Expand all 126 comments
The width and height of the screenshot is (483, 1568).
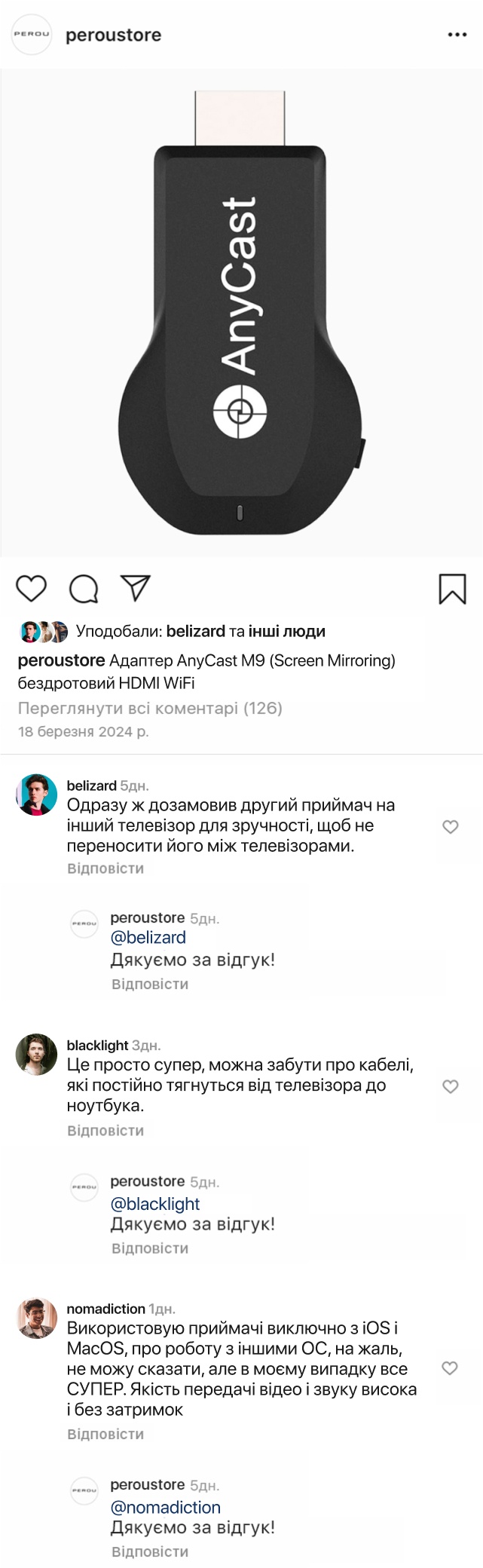pos(150,708)
